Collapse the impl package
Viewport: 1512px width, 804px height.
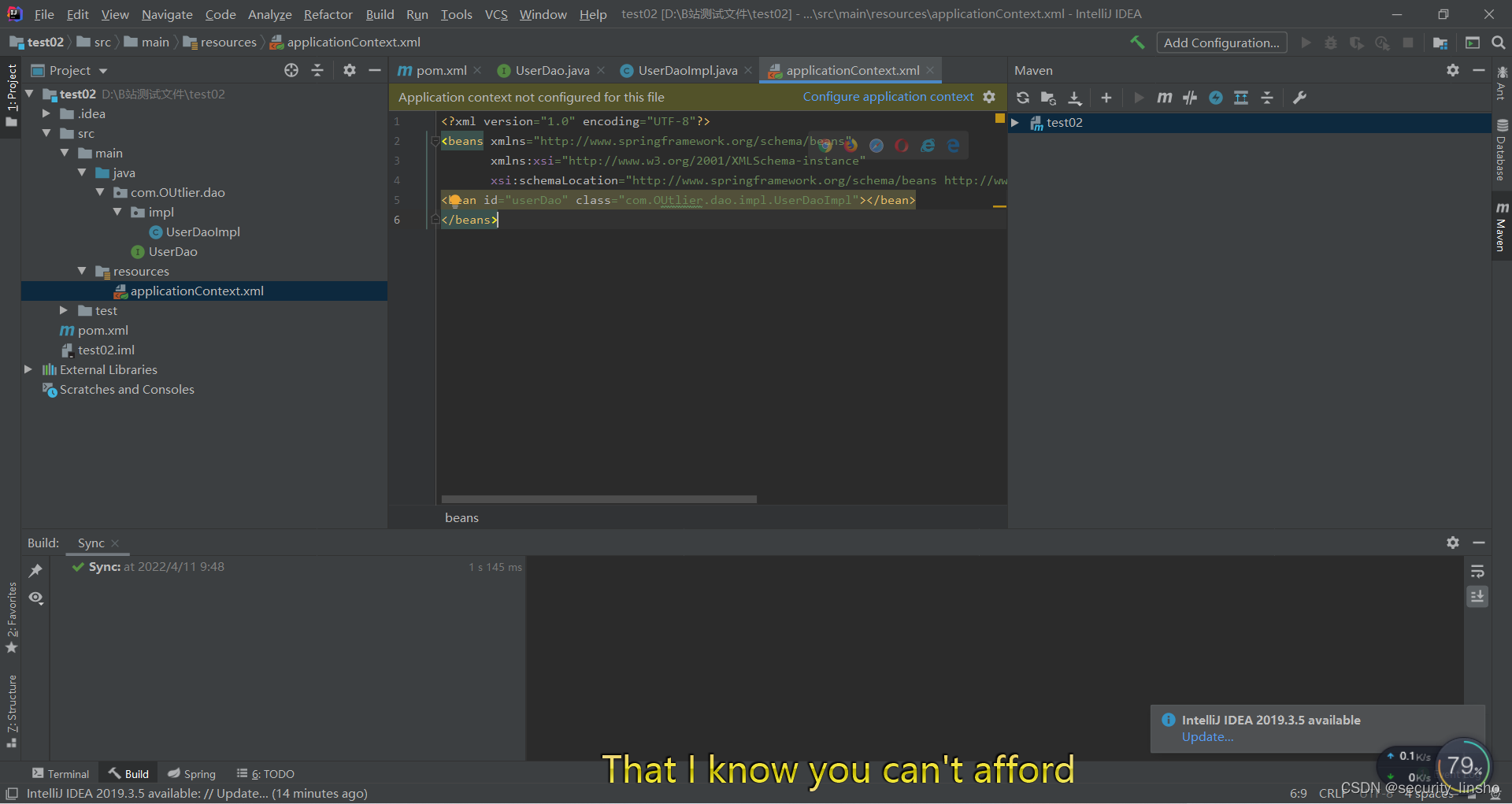click(117, 212)
